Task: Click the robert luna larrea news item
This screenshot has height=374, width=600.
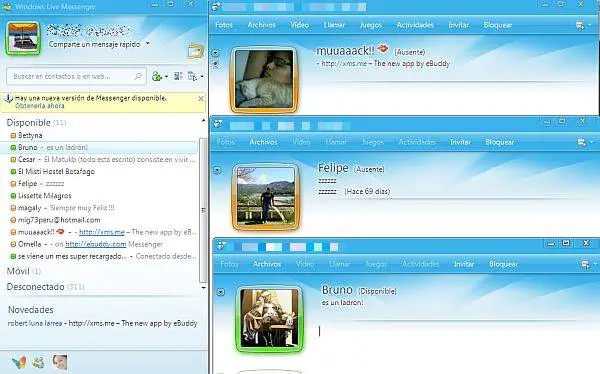Action: [x=103, y=323]
